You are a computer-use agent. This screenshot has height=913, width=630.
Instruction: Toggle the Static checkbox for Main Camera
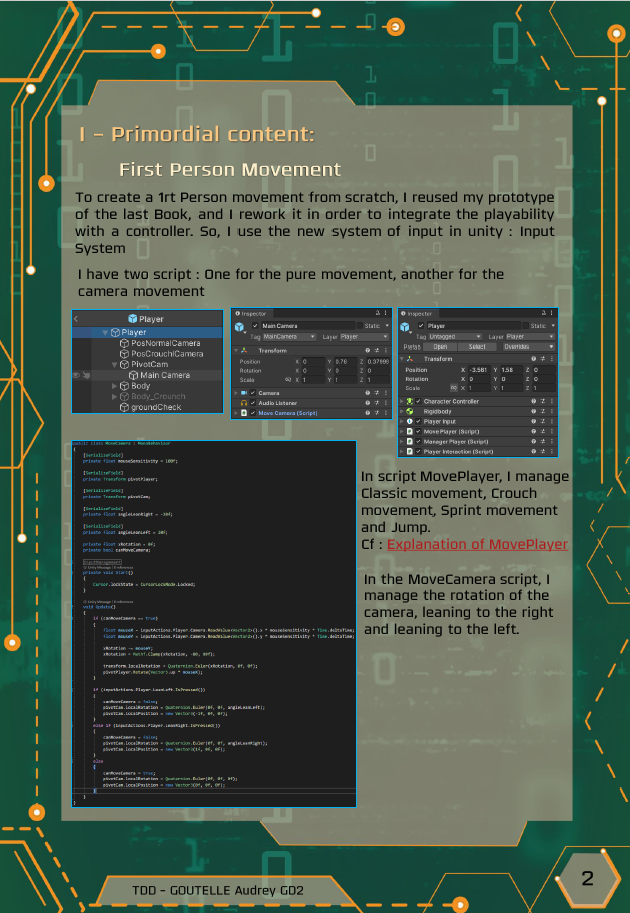pos(360,326)
